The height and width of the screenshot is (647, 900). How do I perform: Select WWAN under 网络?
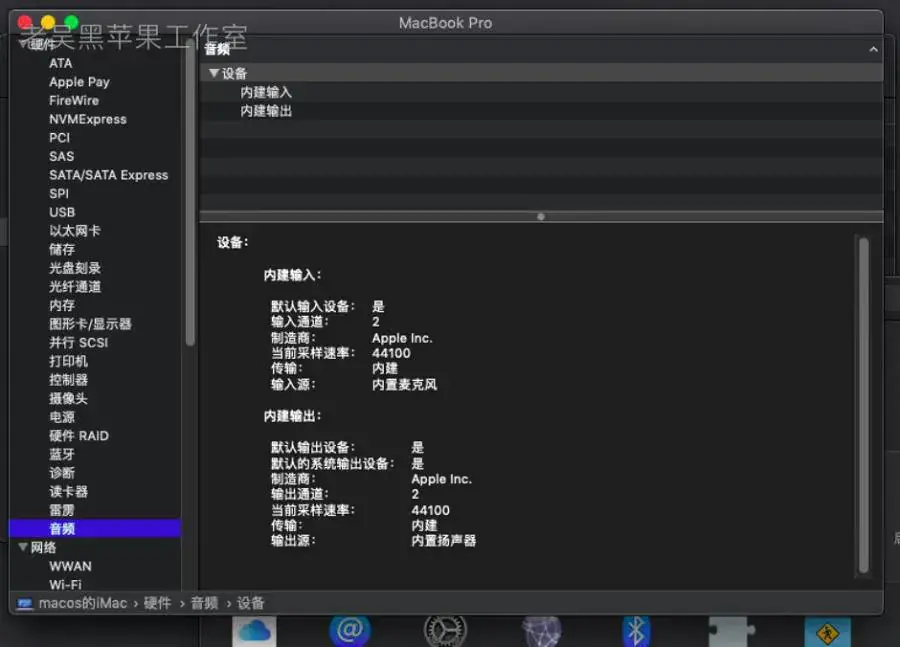(70, 566)
